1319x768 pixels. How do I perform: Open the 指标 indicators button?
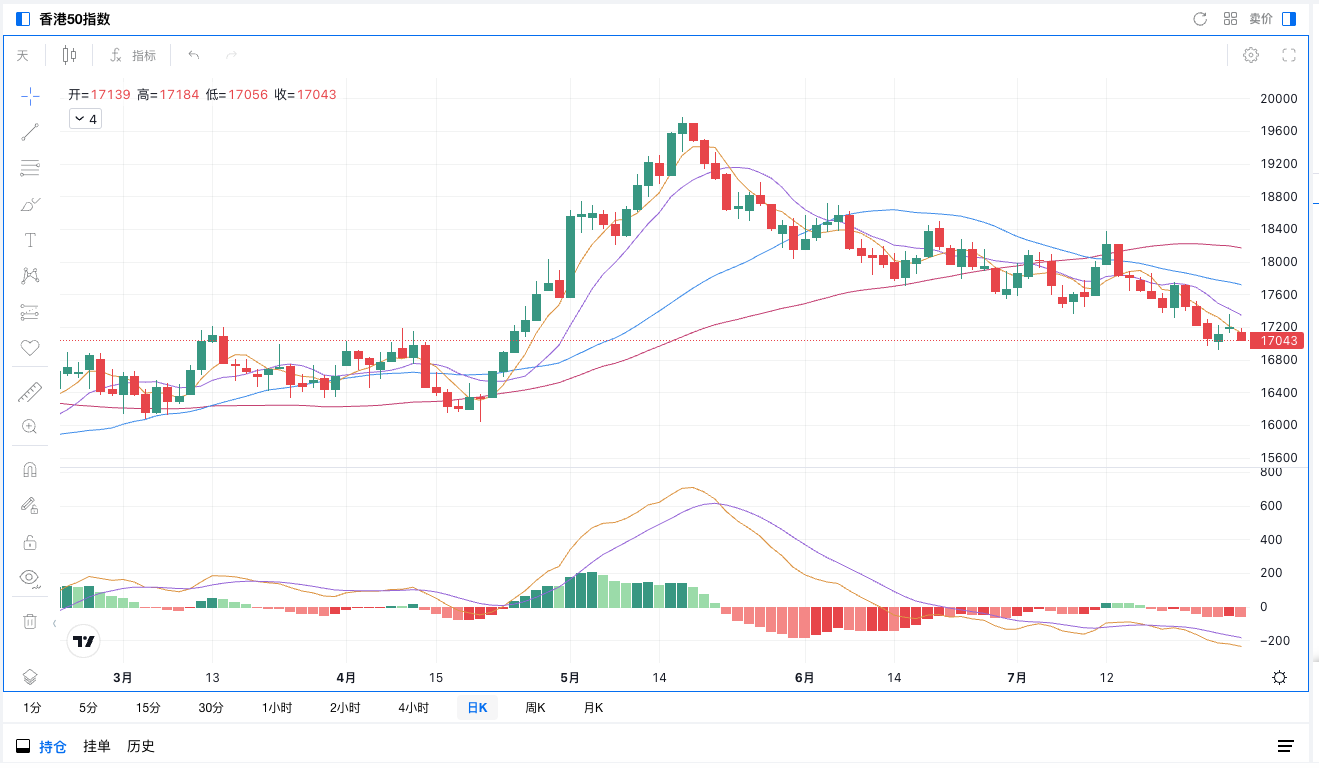coord(133,55)
